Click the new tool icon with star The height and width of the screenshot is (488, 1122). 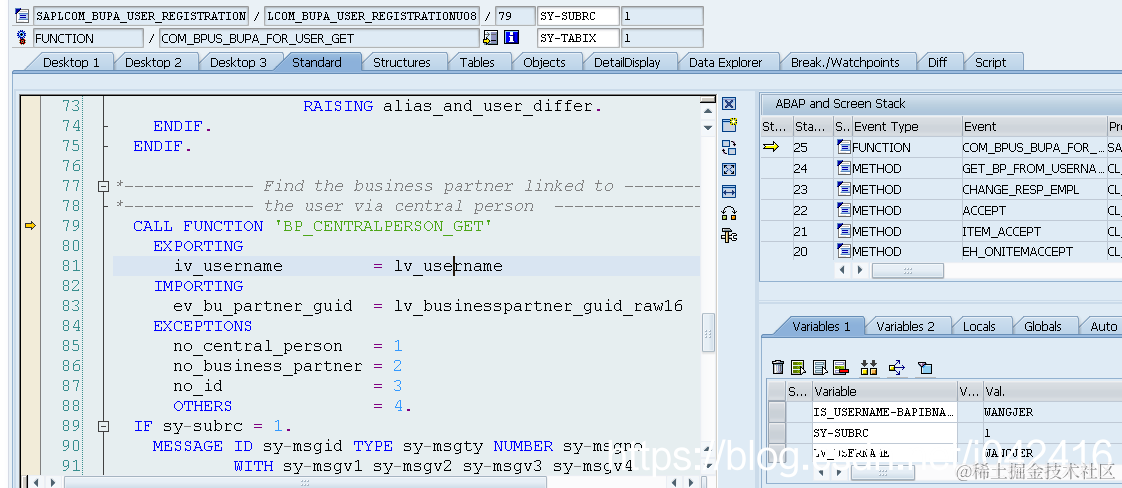(729, 126)
